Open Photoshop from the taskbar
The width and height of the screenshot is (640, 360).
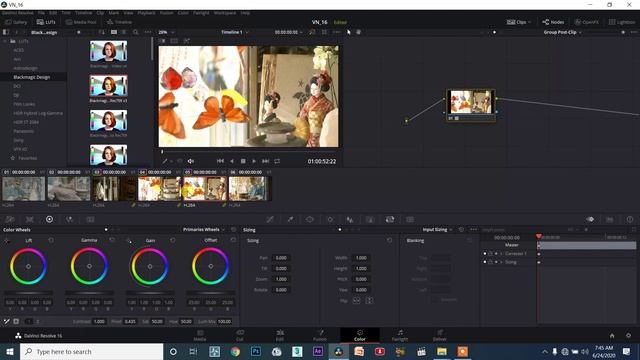coord(256,351)
